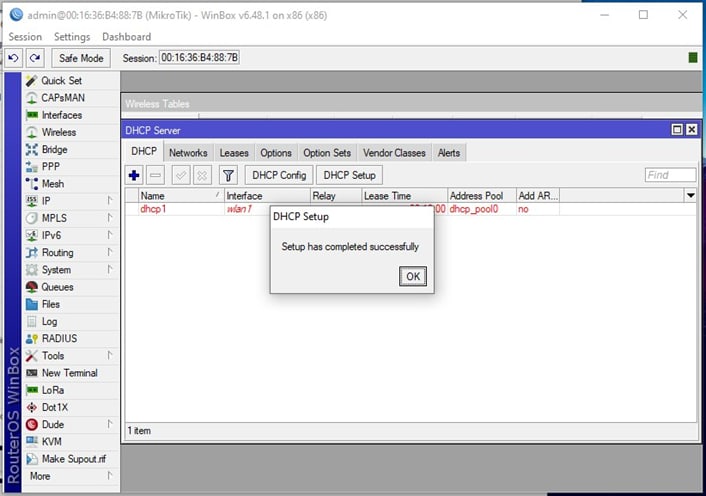This screenshot has width=706, height=496.
Task: Toggle the Safe Mode button
Action: (x=81, y=58)
